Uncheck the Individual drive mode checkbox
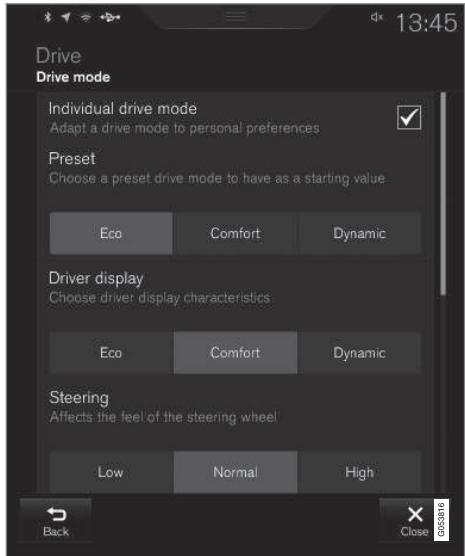This screenshot has width=465, height=556. 409,117
